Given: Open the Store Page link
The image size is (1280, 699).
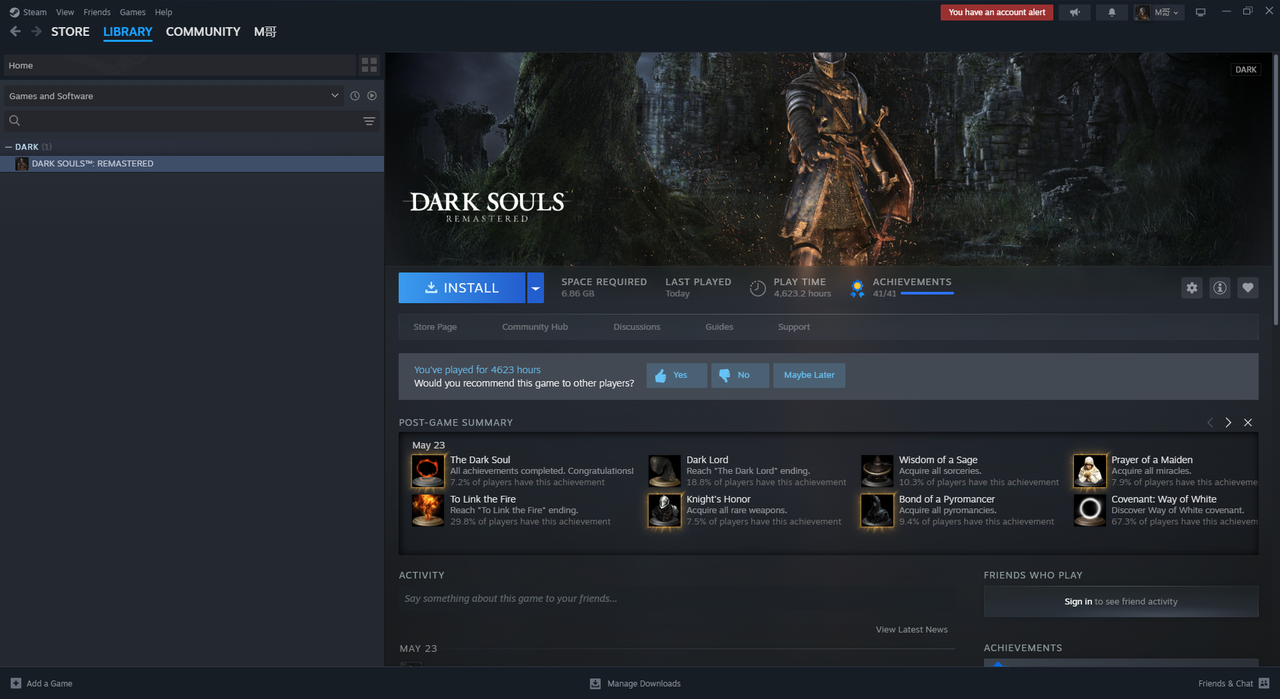Looking at the screenshot, I should click(x=435, y=327).
